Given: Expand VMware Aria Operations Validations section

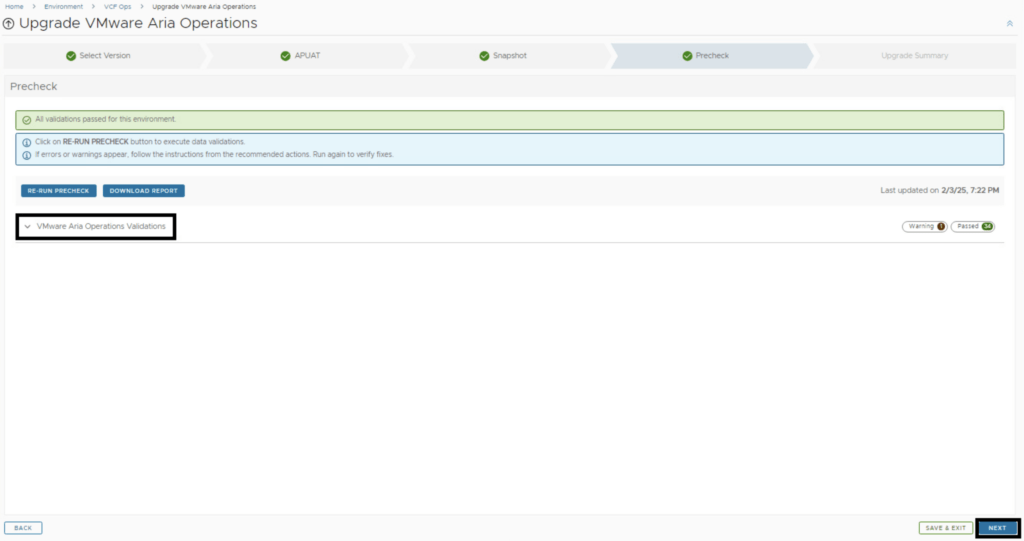Looking at the screenshot, I should 28,227.
